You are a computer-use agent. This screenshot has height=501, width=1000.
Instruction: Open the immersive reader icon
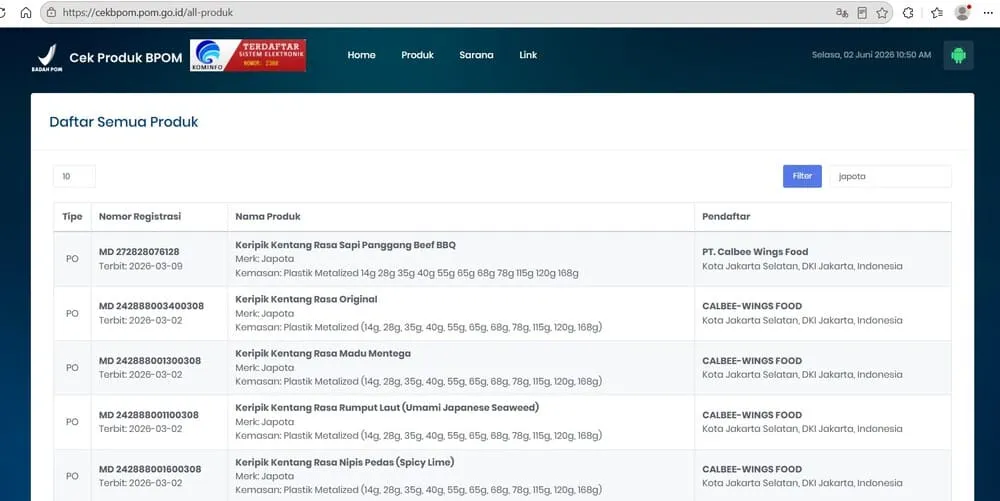862,12
